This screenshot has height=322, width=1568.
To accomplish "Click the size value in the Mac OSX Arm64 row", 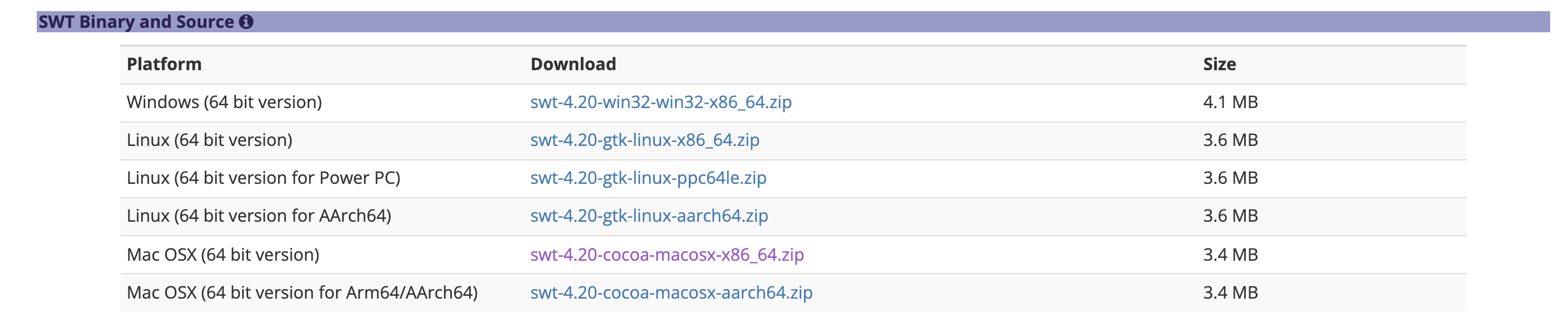I will coord(1230,292).
